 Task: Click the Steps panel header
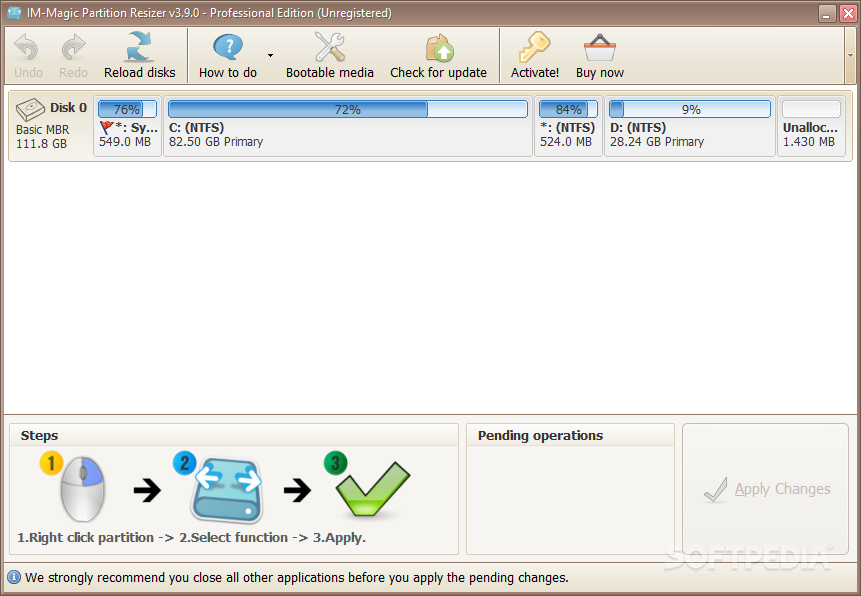233,435
